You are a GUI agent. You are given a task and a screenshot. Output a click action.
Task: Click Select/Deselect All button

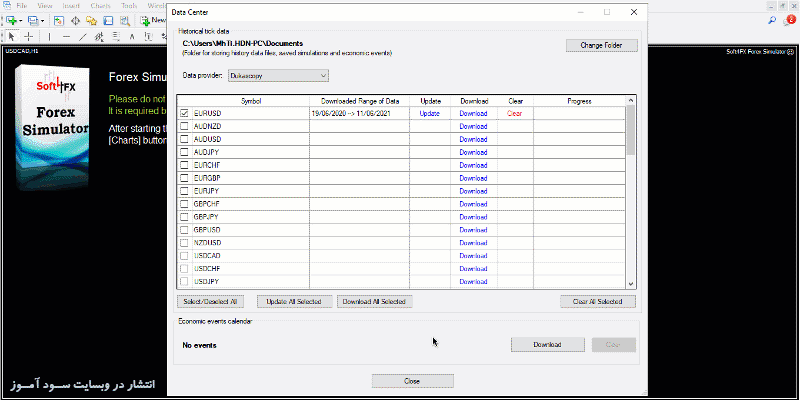[210, 302]
